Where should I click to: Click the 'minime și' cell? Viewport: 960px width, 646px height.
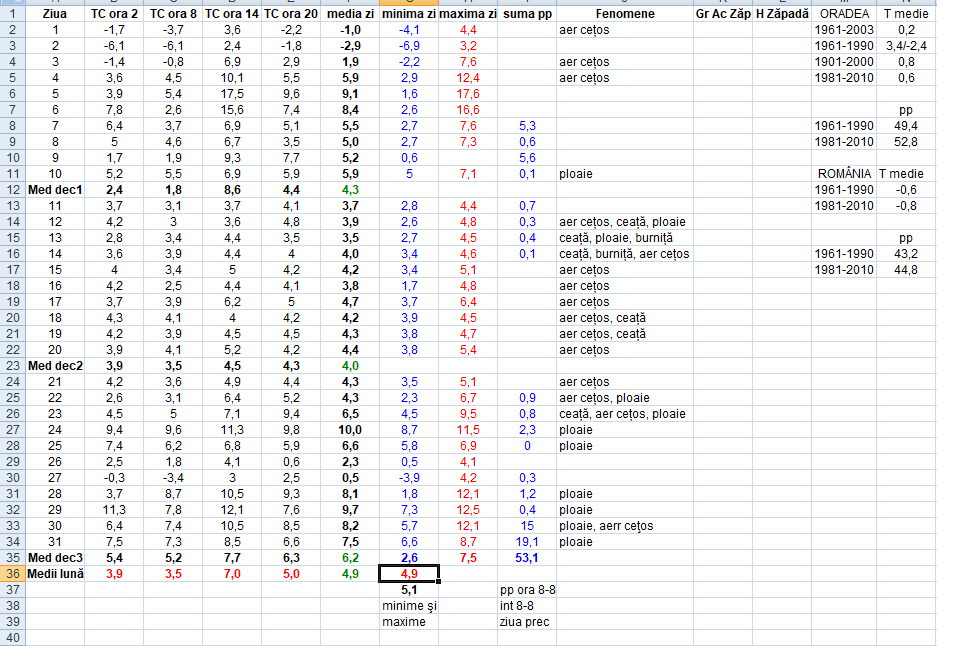pos(409,606)
